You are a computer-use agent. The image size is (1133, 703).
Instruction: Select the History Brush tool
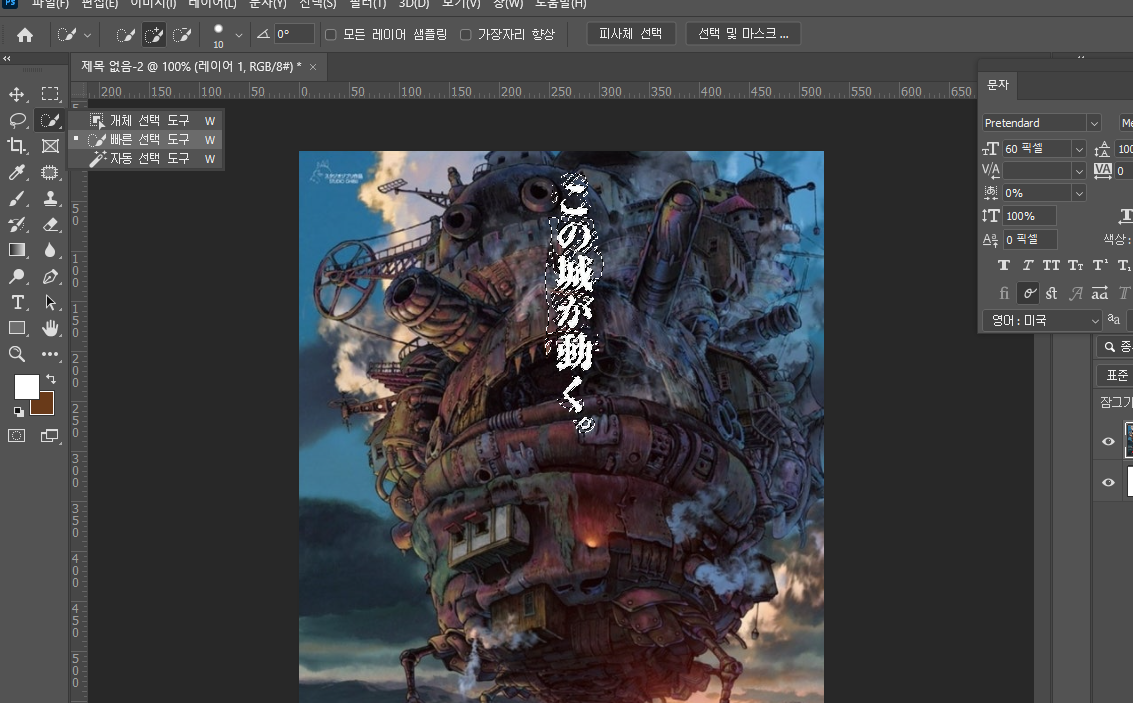click(17, 224)
